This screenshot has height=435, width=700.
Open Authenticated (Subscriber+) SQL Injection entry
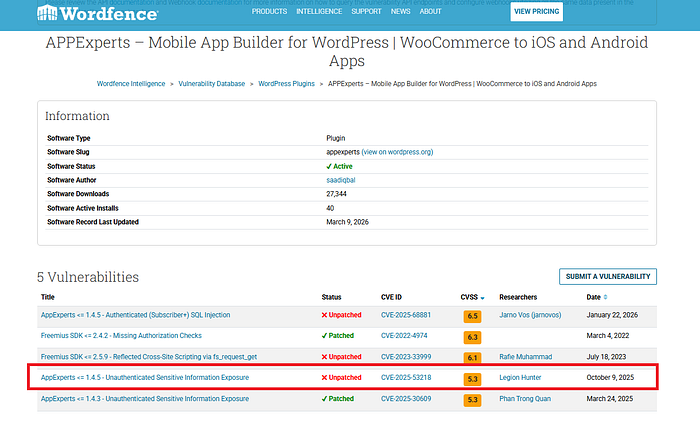(x=135, y=315)
